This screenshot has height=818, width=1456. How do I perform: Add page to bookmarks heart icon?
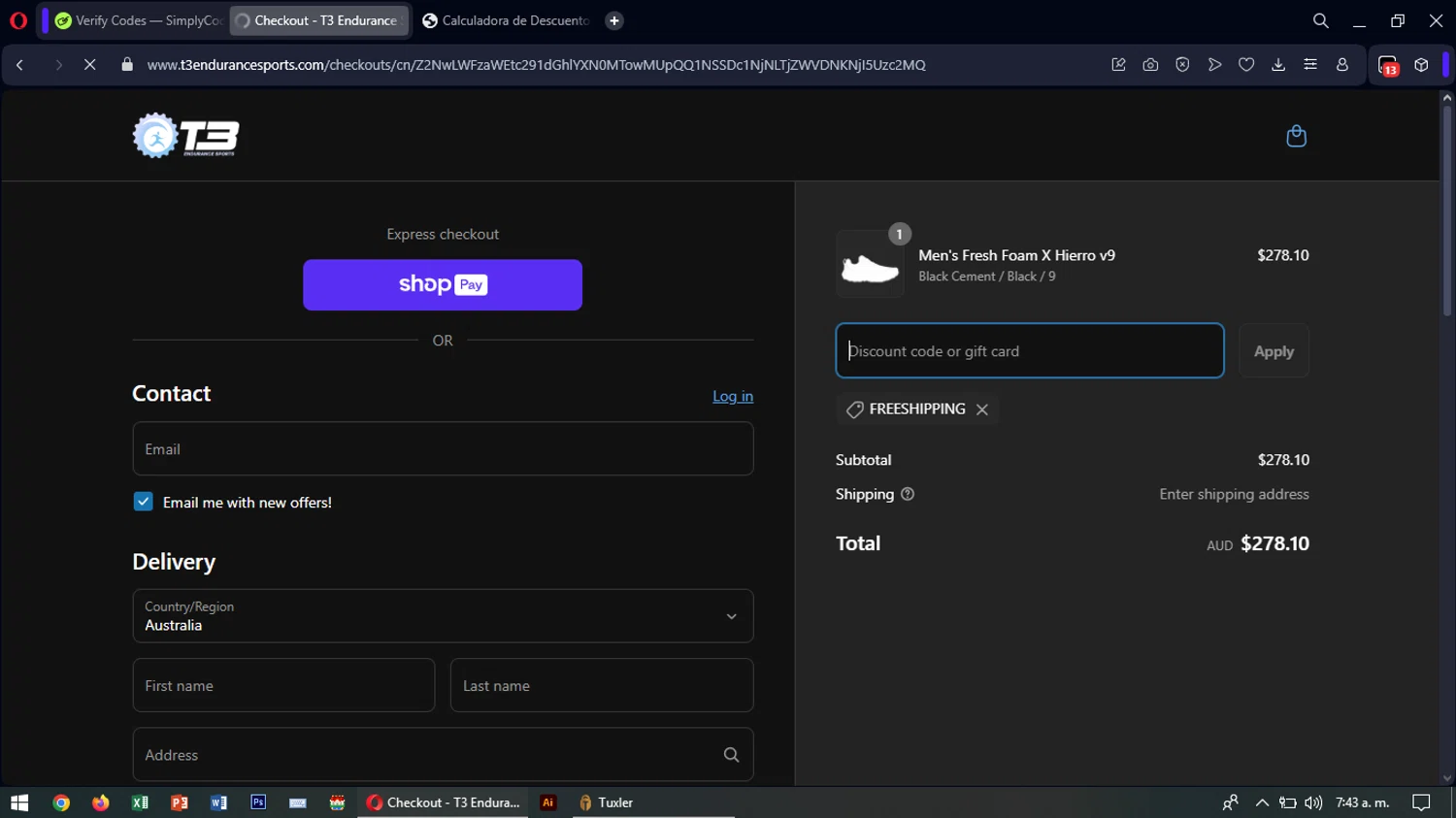1246,65
